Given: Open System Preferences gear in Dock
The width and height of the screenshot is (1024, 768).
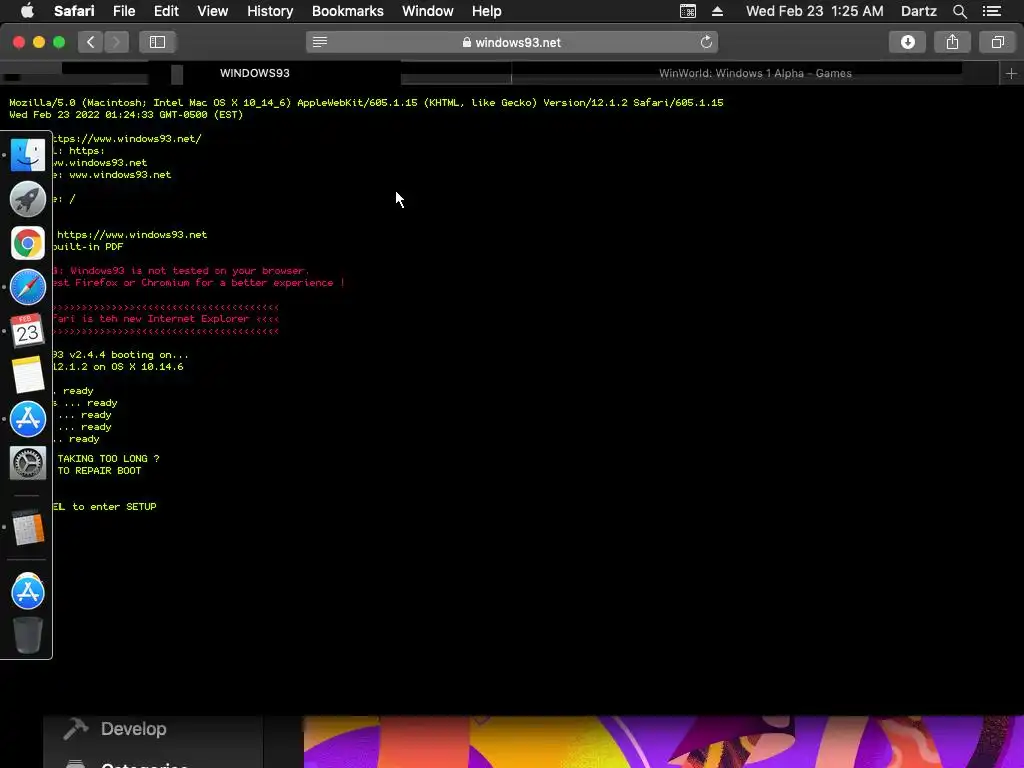Looking at the screenshot, I should (27, 463).
